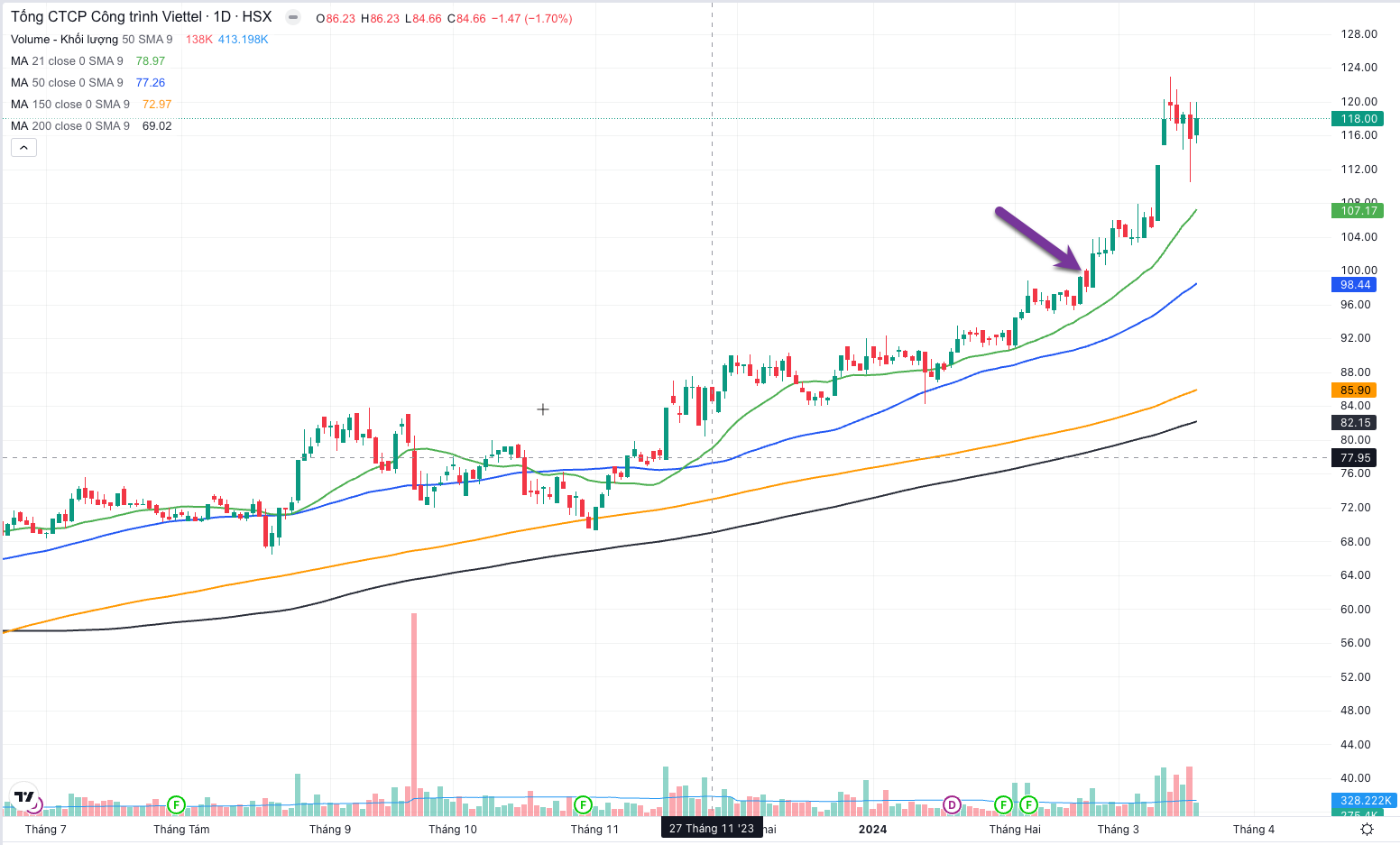Click the MA 50 value 77.26 in the legend
Screen dimensions: 1400x845
pyautogui.click(x=151, y=83)
